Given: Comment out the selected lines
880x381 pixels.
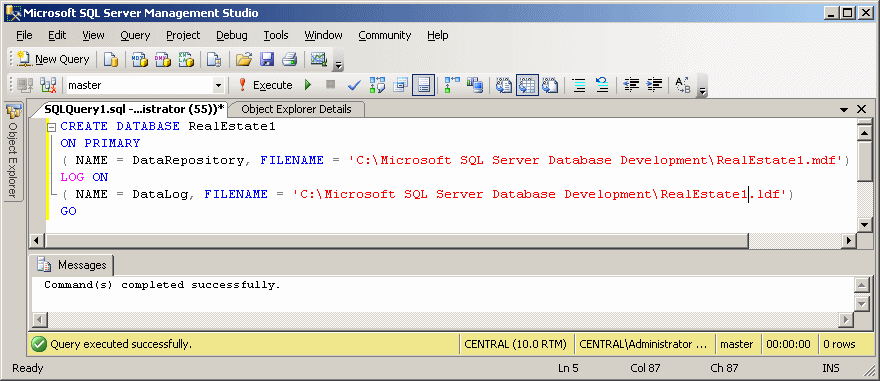Looking at the screenshot, I should tap(579, 85).
